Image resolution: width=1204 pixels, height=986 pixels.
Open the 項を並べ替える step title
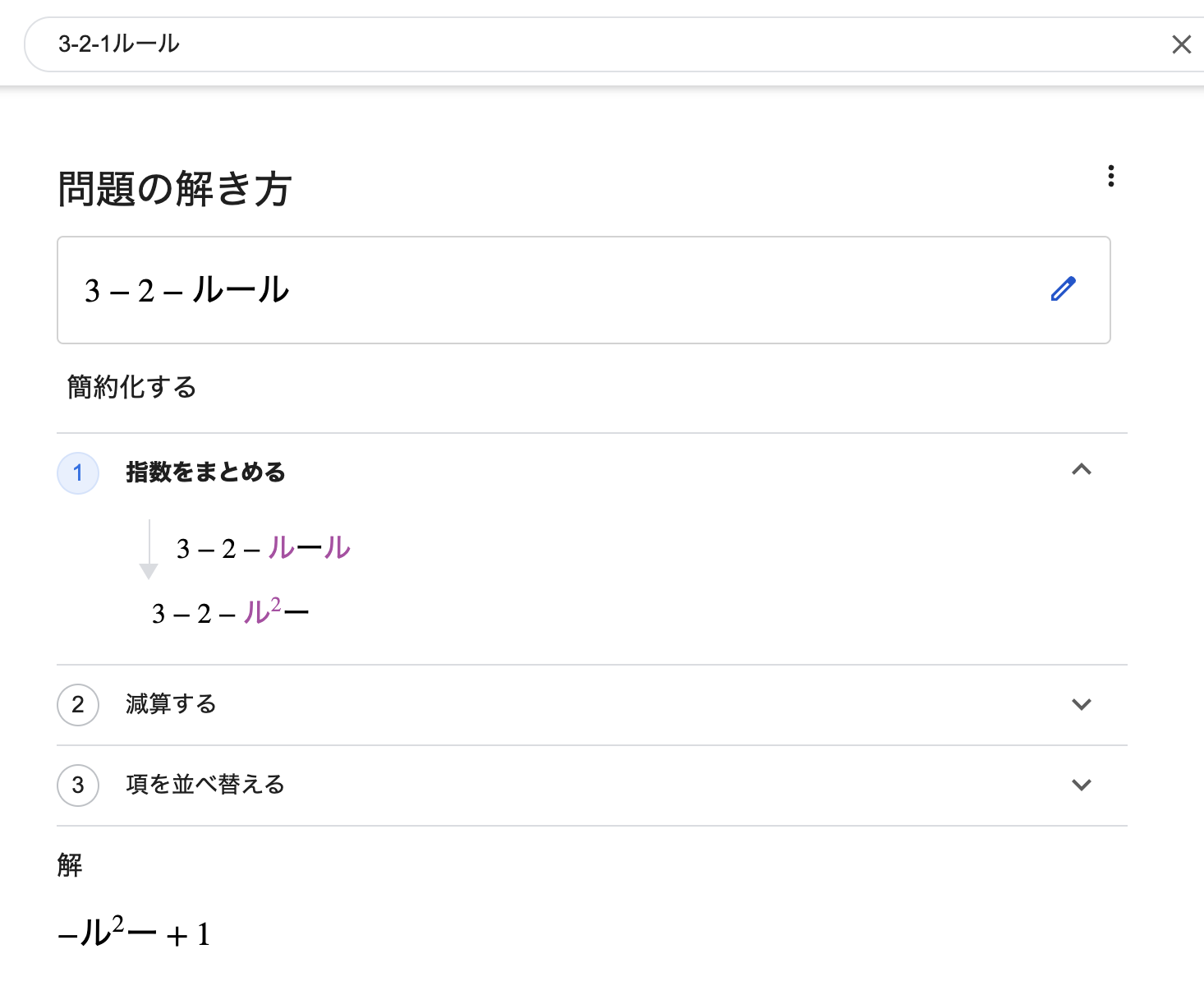pyautogui.click(x=205, y=785)
